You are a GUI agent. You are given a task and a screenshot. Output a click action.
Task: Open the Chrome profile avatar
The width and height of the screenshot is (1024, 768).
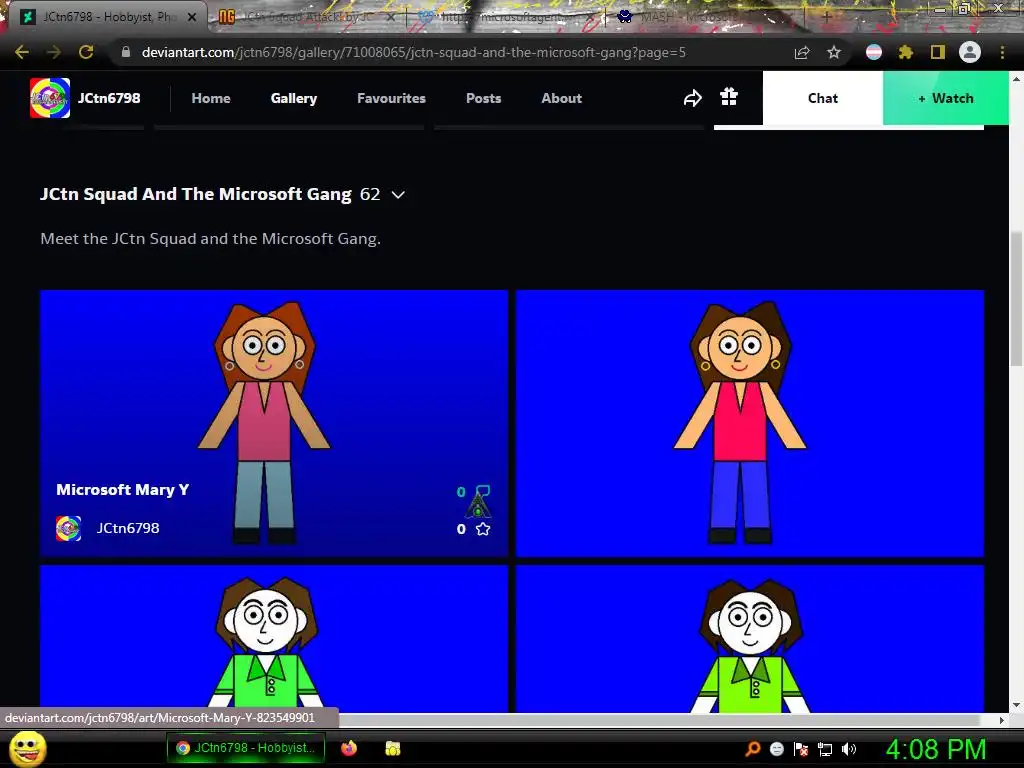coord(970,52)
